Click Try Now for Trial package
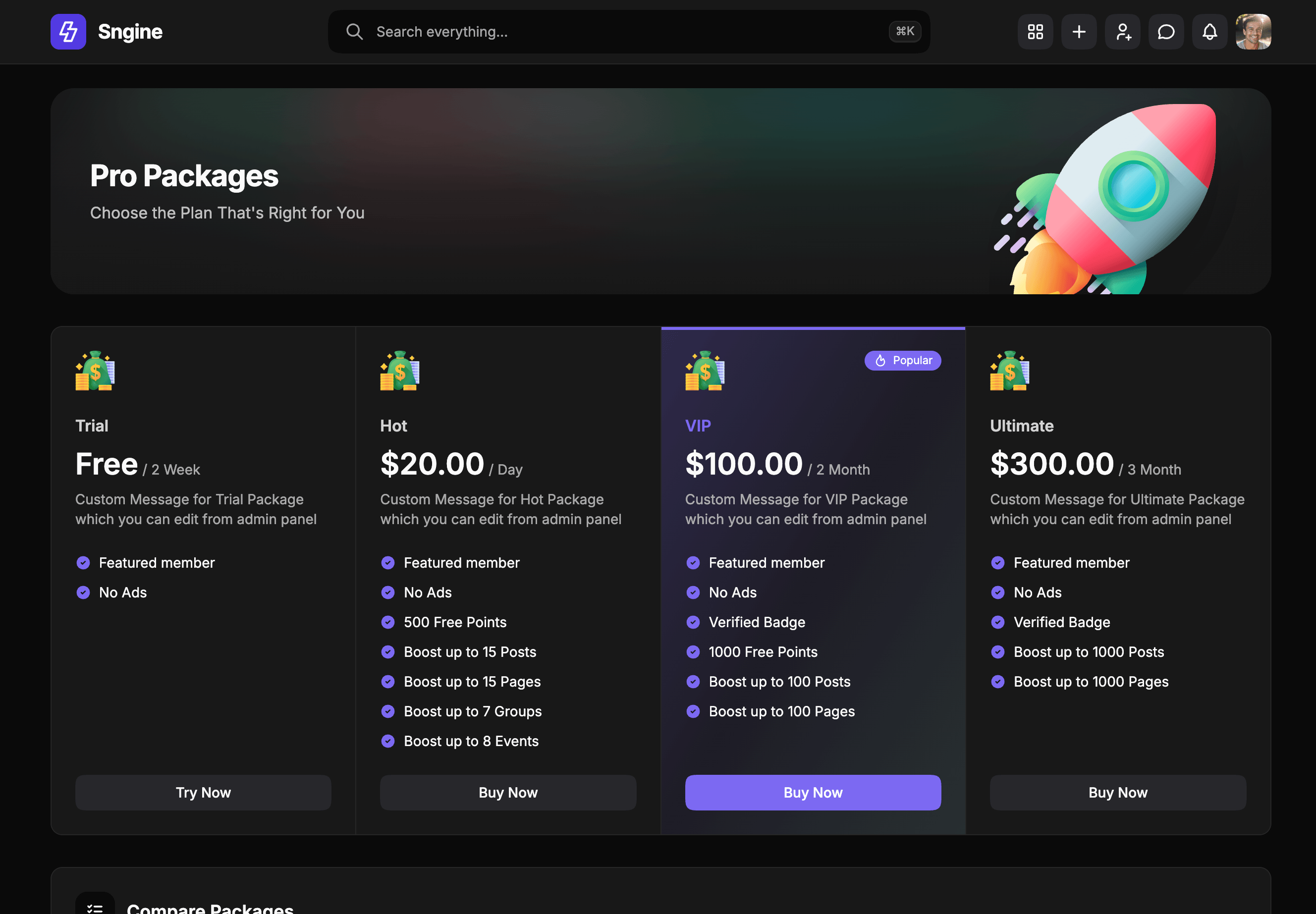Image resolution: width=1316 pixels, height=914 pixels. (x=203, y=792)
